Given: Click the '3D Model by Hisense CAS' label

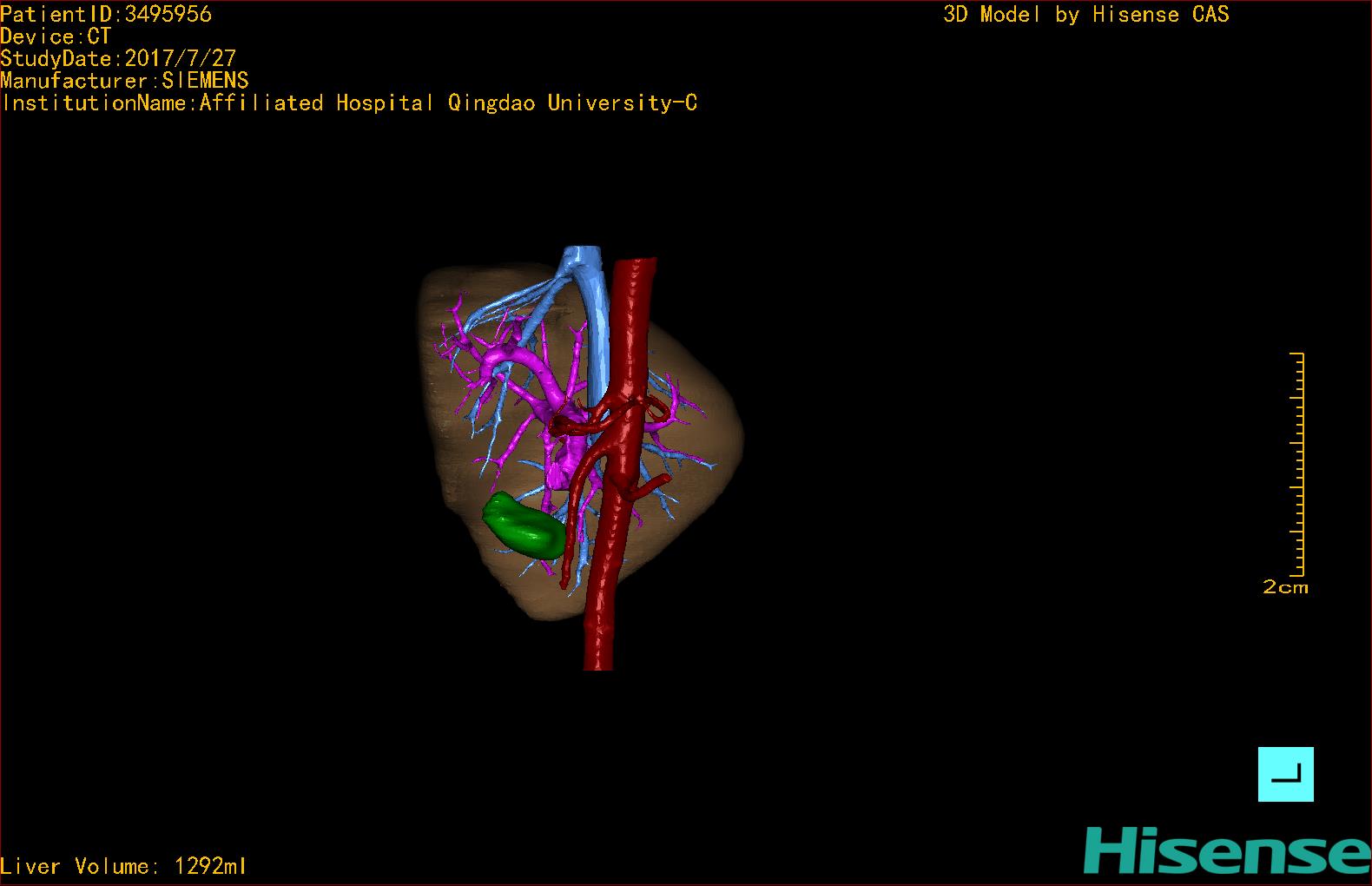Looking at the screenshot, I should (1086, 14).
